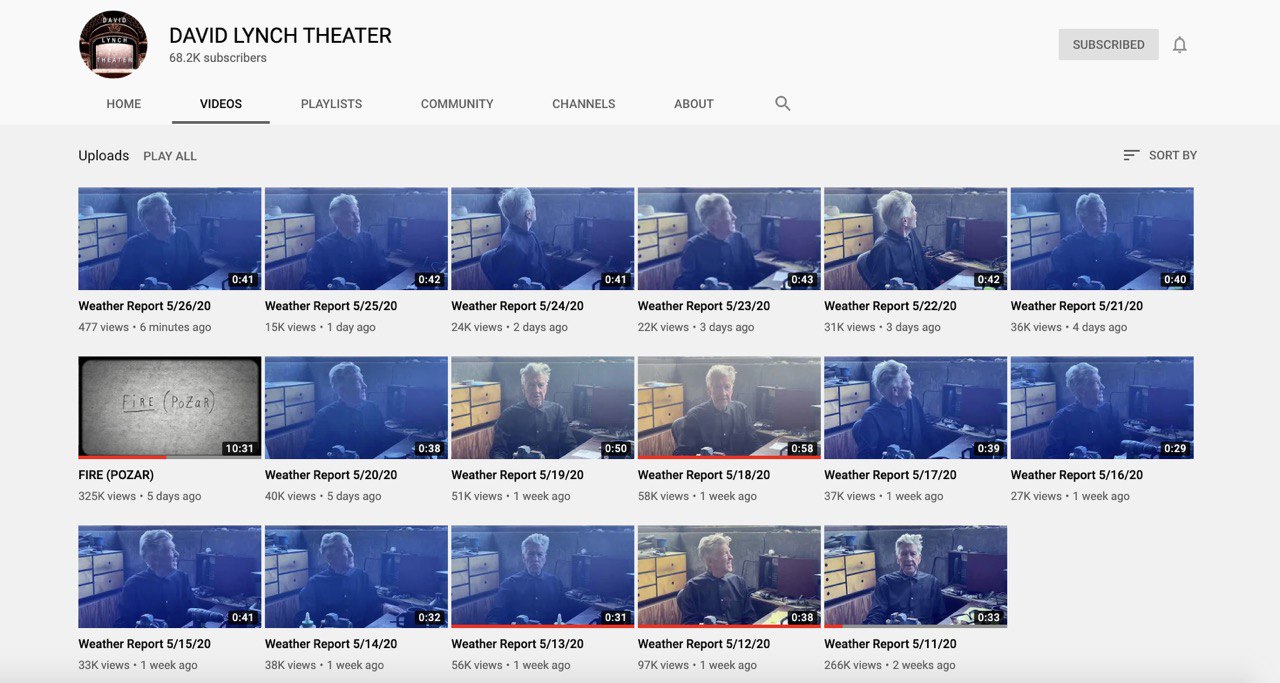Click the notification bell icon
1280x683 pixels.
coord(1180,45)
